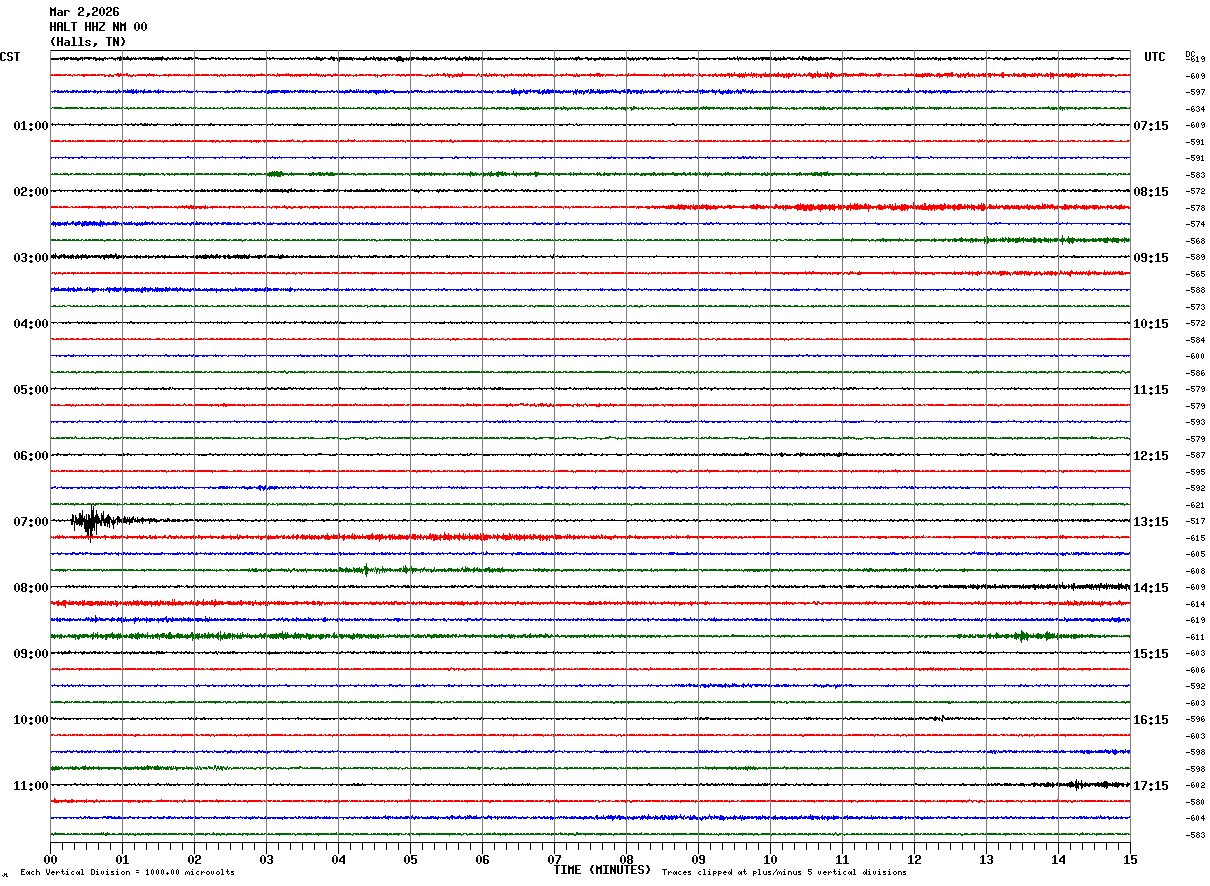1210x886 pixels.
Task: Click the 12:15 UTC time label
Action: (x=1150, y=456)
